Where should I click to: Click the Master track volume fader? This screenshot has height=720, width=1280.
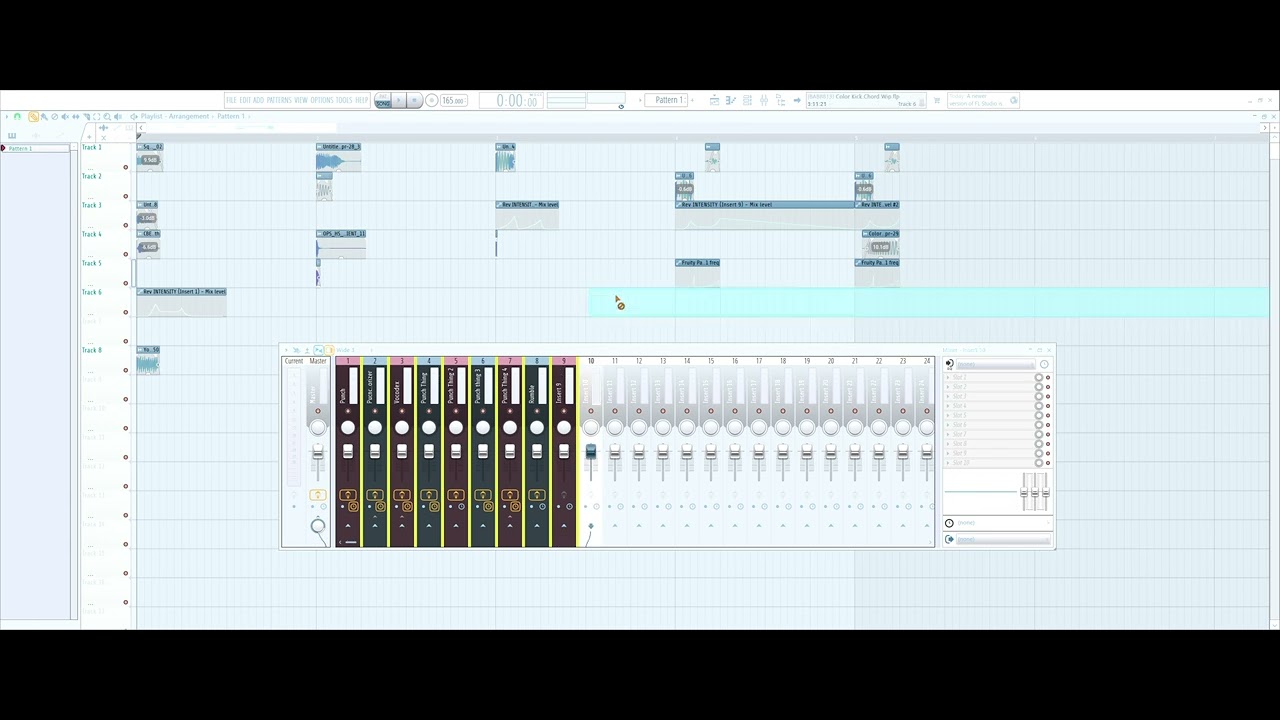(318, 453)
